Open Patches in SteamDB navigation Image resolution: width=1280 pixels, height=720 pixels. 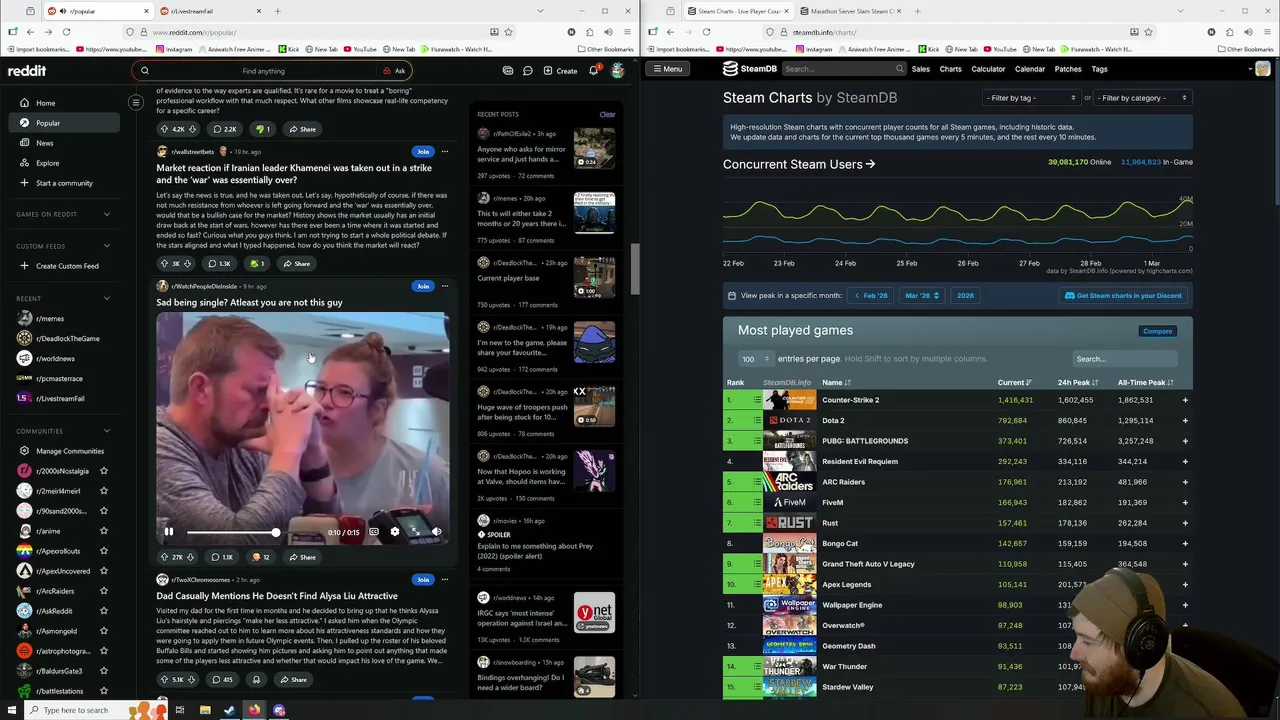pyautogui.click(x=1068, y=69)
